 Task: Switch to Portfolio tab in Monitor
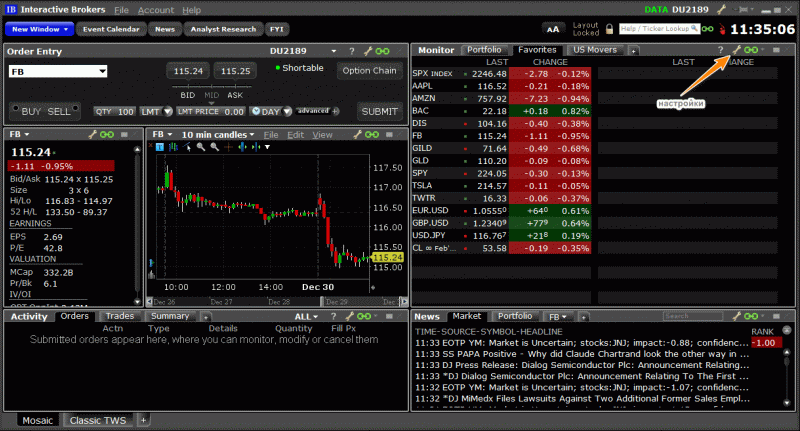click(x=484, y=49)
